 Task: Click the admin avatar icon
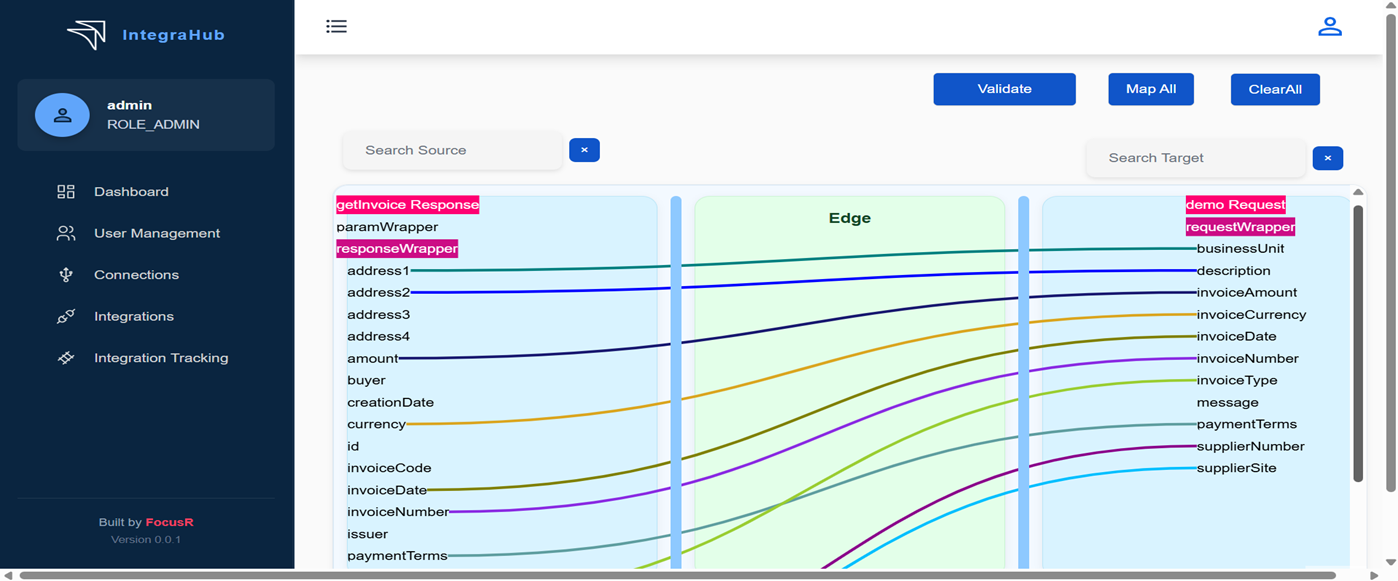point(62,115)
